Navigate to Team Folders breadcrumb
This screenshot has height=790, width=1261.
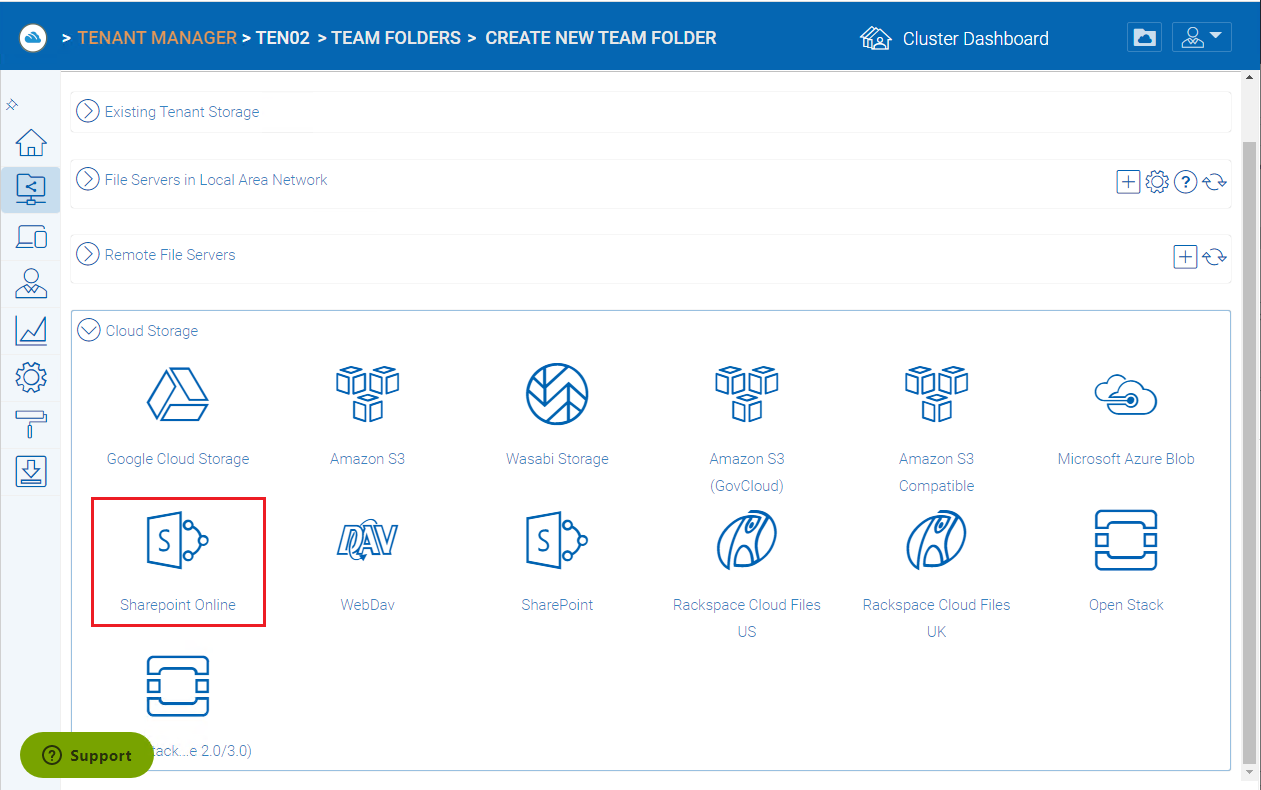coord(396,38)
